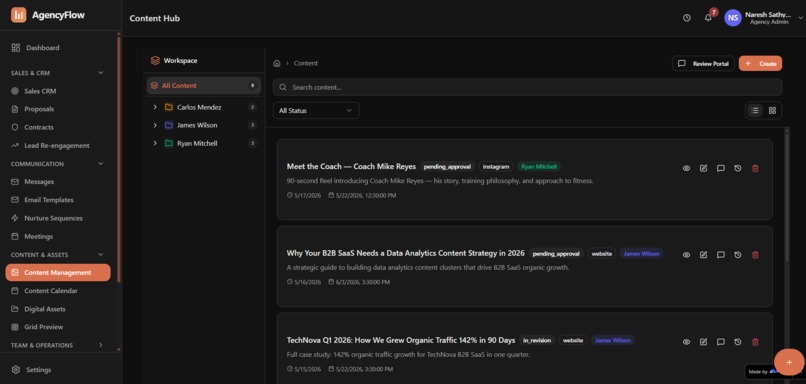View history of B2B SaaS Data Analytics item
This screenshot has width=806, height=384.
click(x=738, y=255)
